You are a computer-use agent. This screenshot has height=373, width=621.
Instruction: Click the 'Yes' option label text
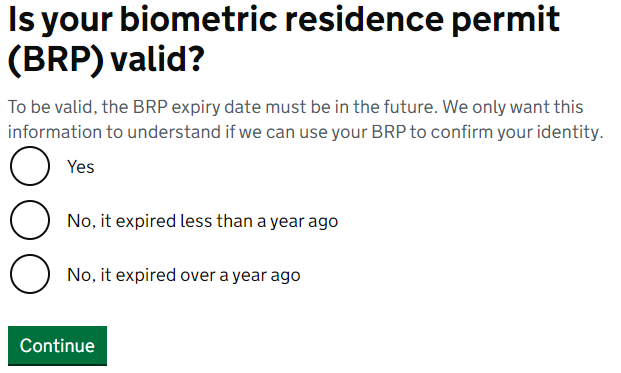[81, 167]
